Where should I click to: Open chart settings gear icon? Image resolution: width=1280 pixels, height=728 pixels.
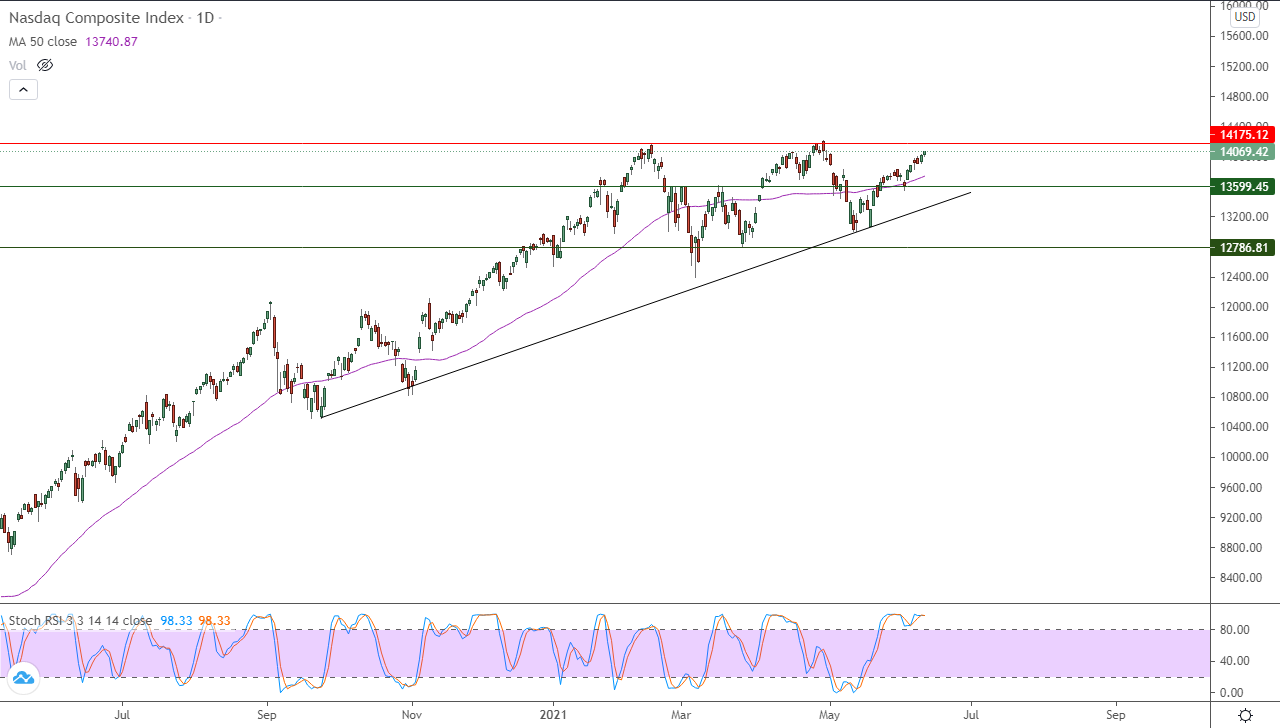click(1245, 715)
